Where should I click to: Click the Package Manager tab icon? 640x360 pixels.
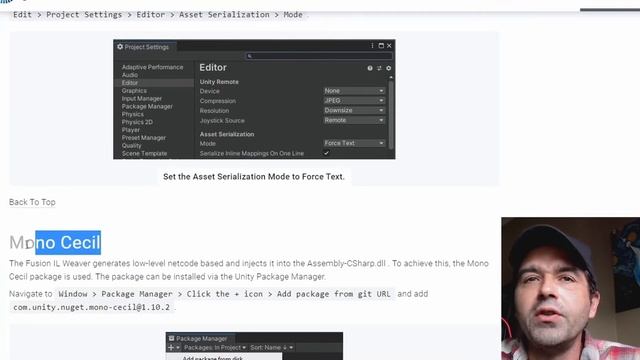(x=171, y=338)
